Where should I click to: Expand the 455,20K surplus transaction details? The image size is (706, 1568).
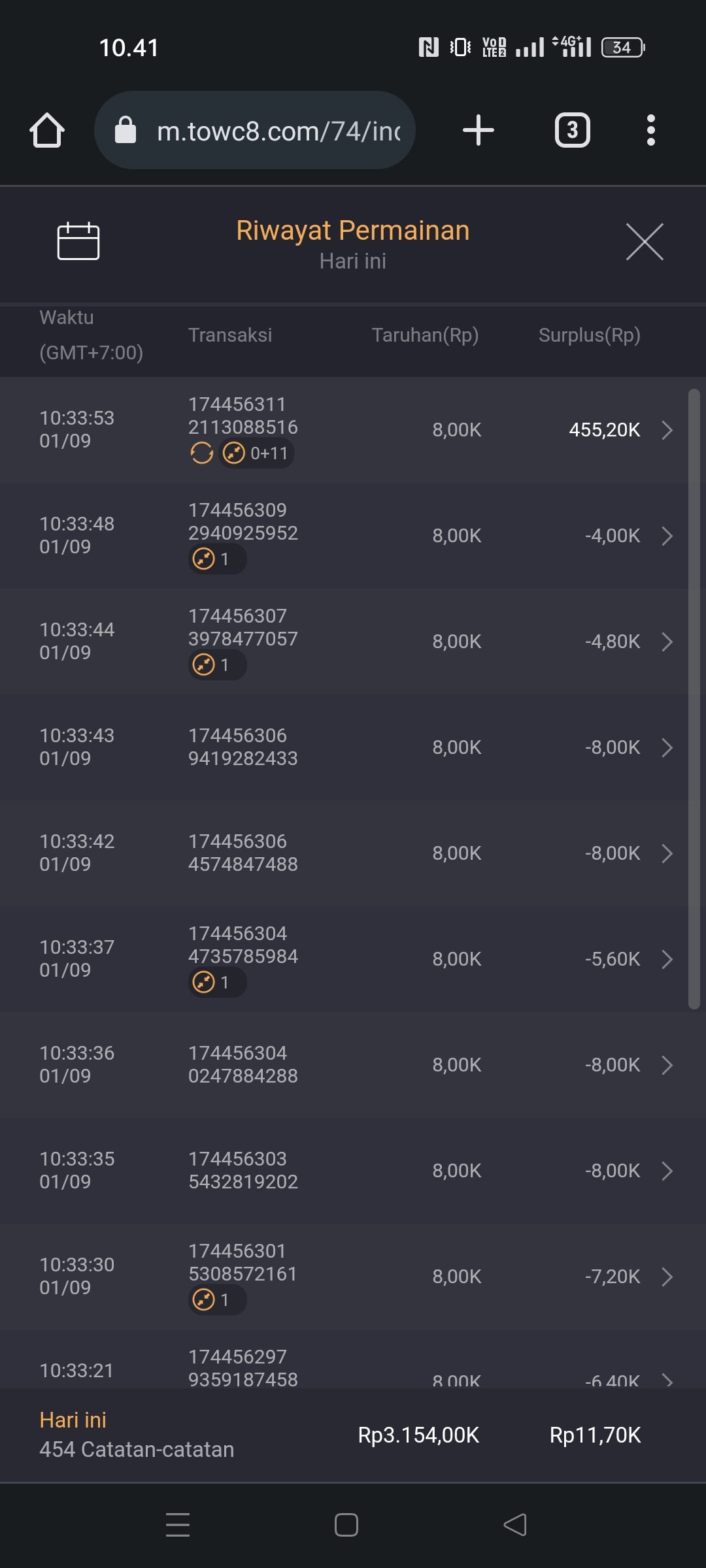point(667,430)
